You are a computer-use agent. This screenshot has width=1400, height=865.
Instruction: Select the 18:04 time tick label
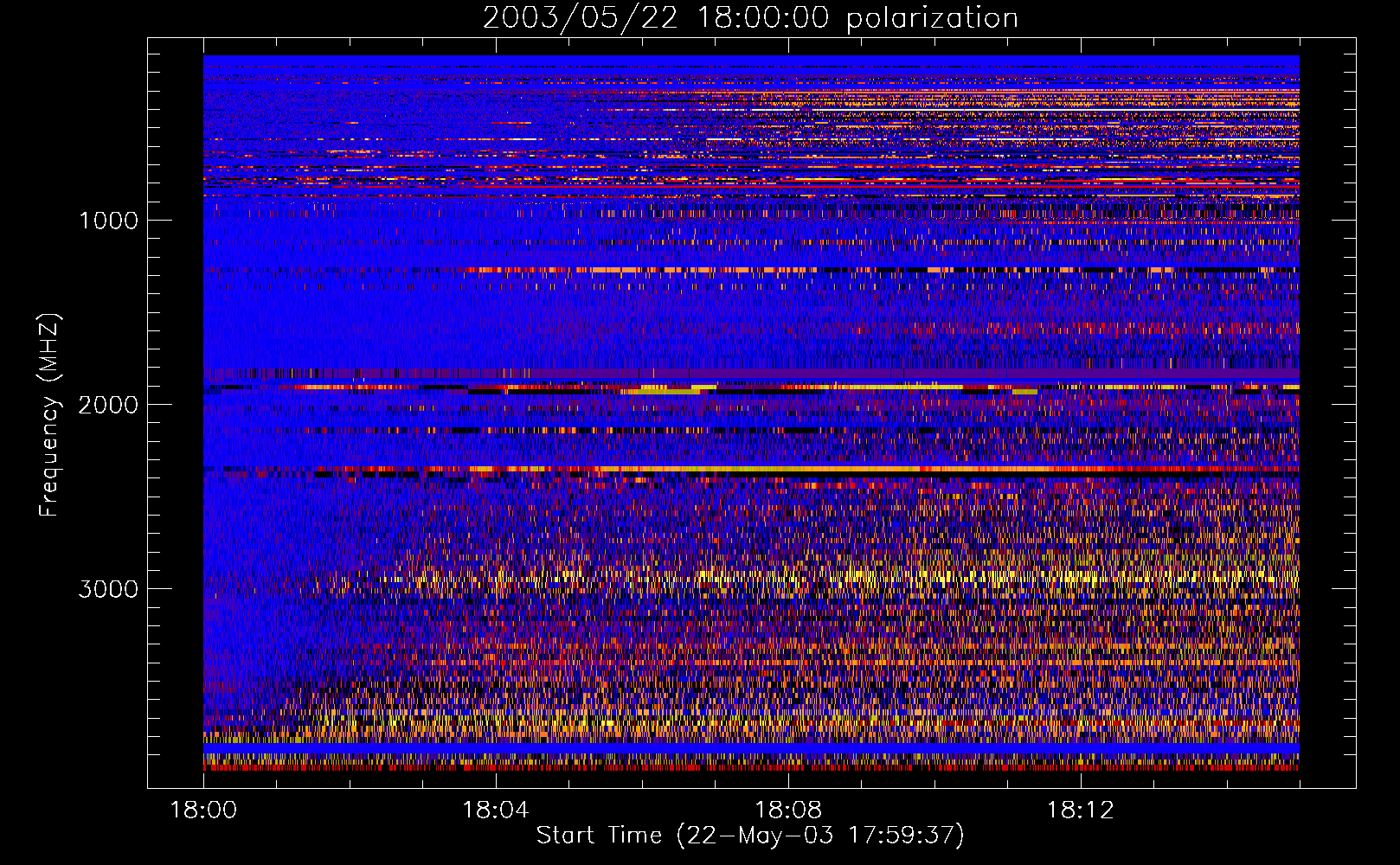(495, 811)
